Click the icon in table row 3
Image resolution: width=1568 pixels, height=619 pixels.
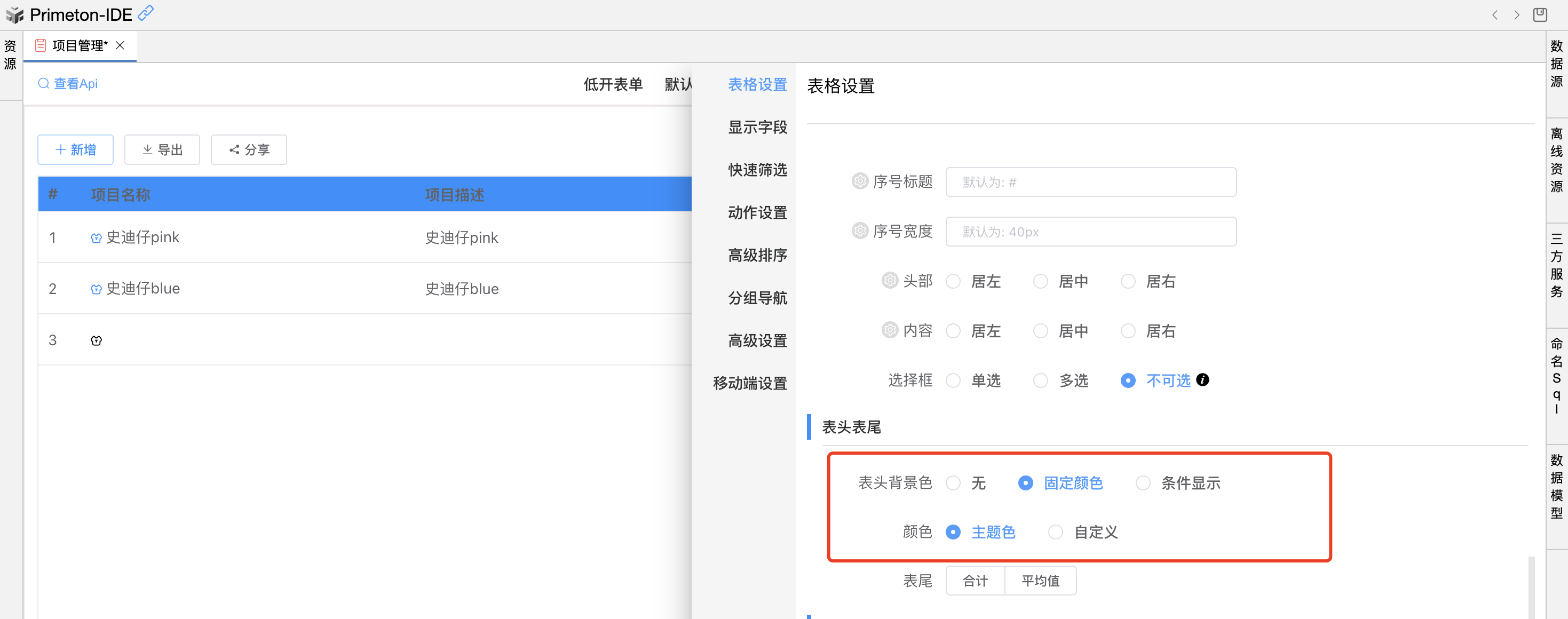(96, 340)
